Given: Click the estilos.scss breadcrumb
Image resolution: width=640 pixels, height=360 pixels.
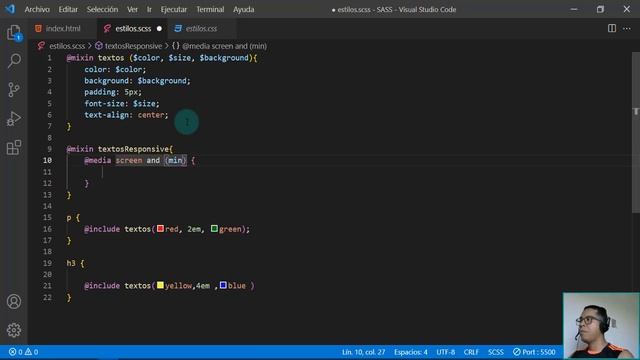Looking at the screenshot, I should tap(67, 46).
